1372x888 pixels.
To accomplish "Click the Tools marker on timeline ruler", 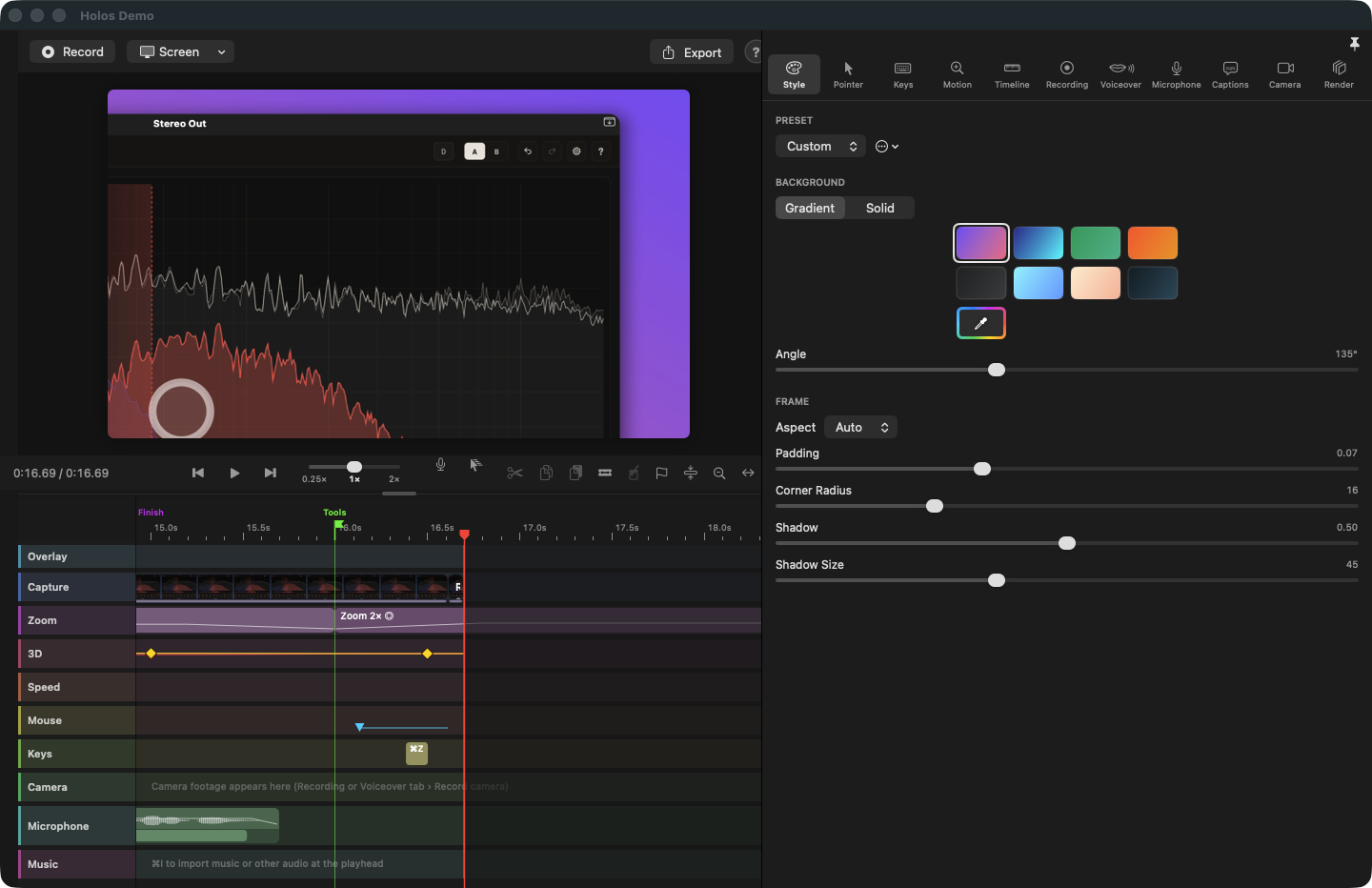I will (335, 513).
